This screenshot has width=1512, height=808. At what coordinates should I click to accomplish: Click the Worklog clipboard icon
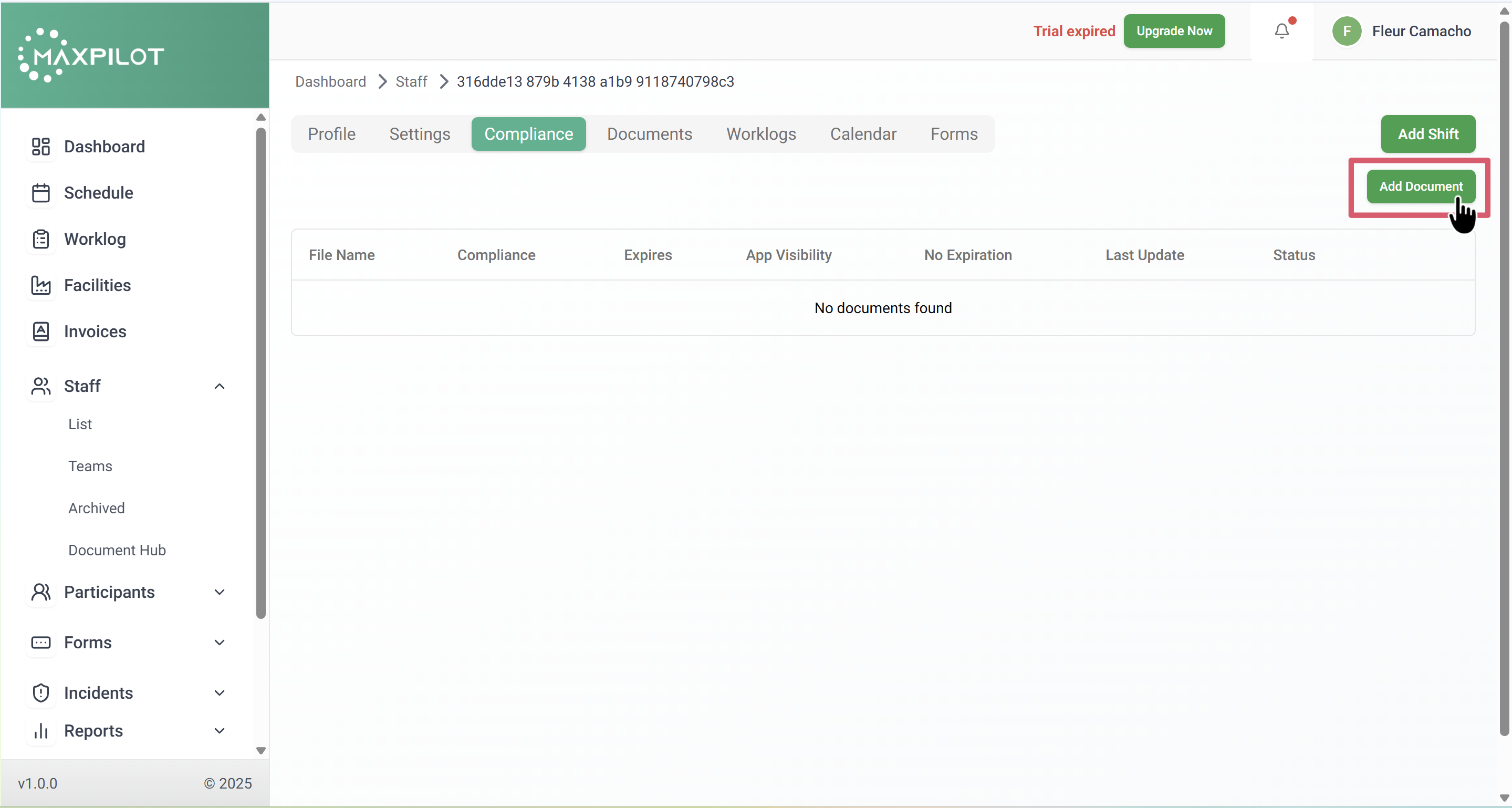pos(40,239)
